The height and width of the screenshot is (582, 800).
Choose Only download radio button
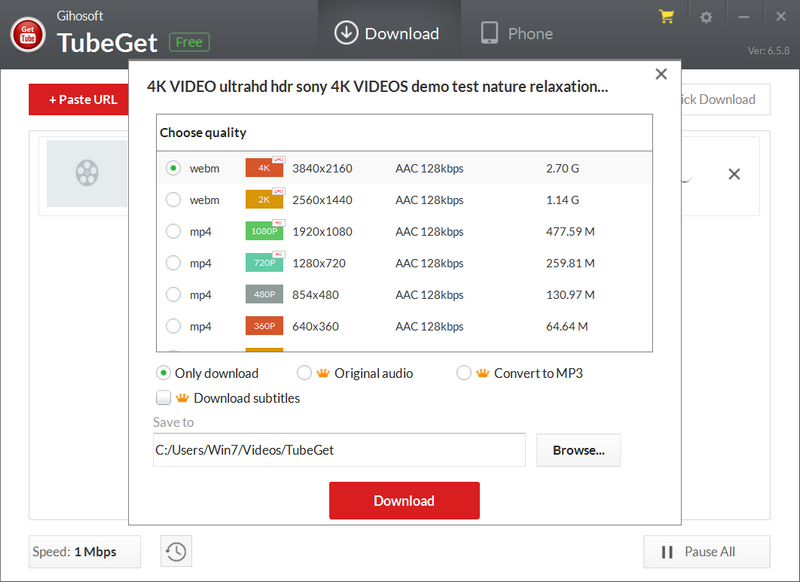[163, 373]
